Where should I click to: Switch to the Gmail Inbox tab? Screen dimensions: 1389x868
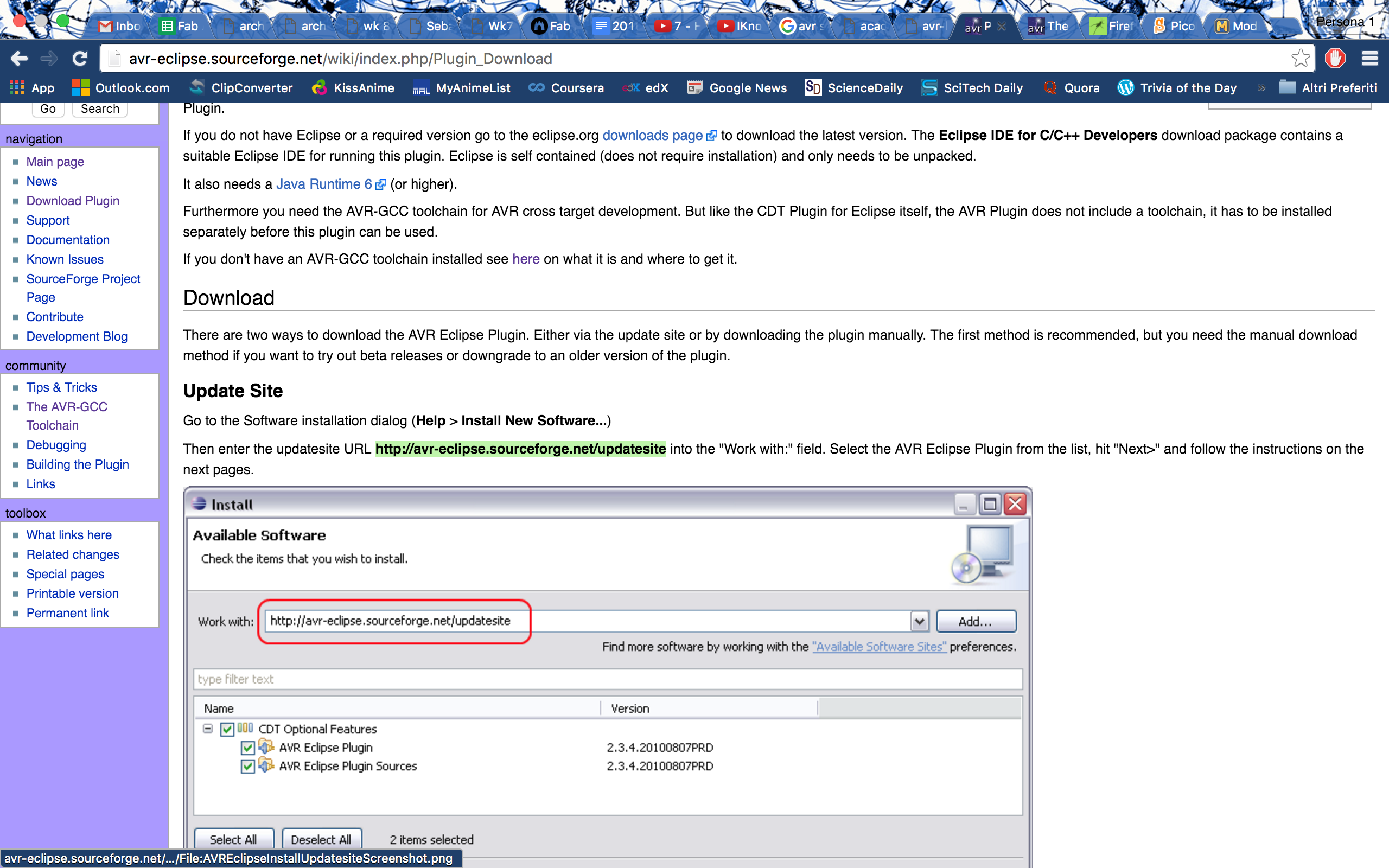click(119, 27)
